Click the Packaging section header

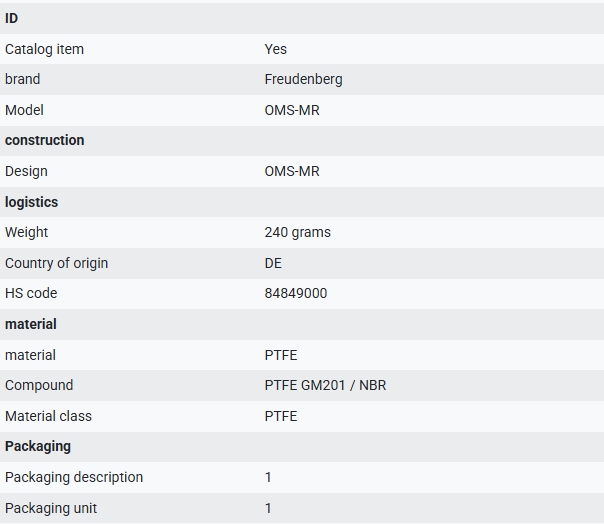pyautogui.click(x=38, y=447)
